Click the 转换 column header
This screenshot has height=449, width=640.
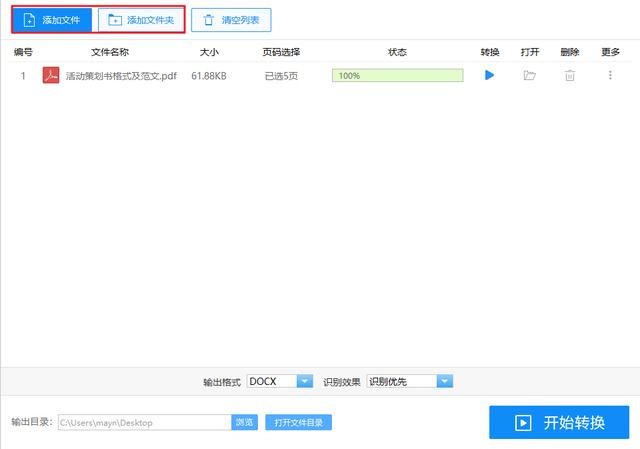(490, 52)
